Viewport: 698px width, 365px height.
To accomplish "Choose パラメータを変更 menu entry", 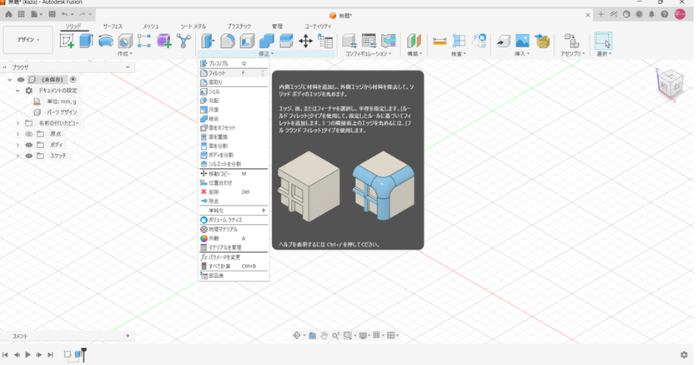I will click(234, 257).
